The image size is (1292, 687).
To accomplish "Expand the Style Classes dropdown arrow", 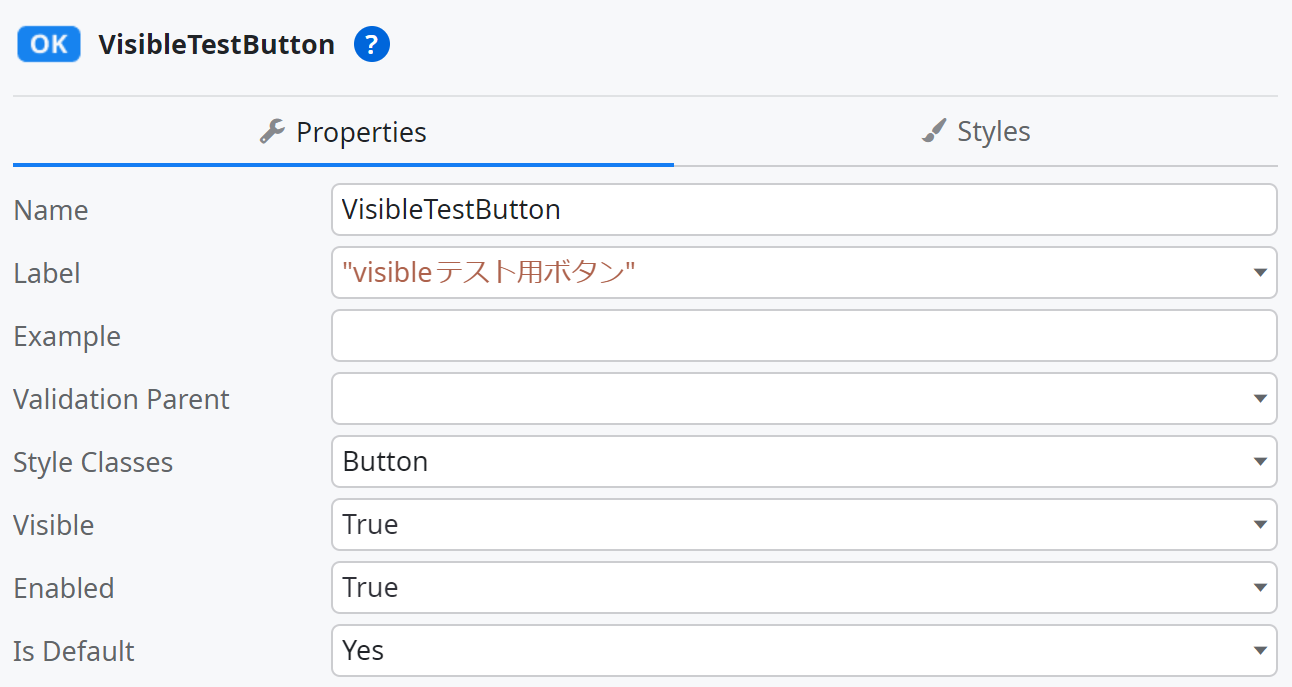I will pyautogui.click(x=1259, y=462).
